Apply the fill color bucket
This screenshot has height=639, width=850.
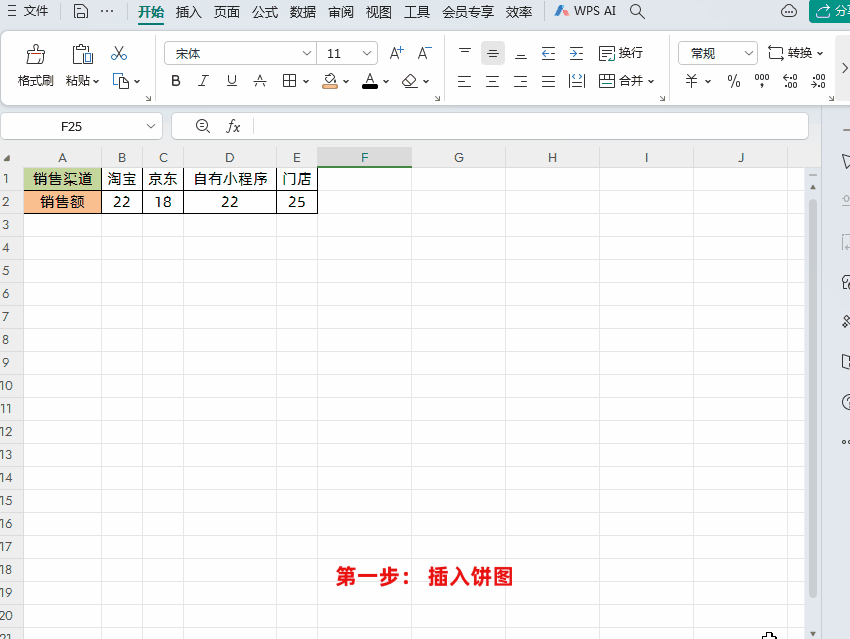coord(330,81)
